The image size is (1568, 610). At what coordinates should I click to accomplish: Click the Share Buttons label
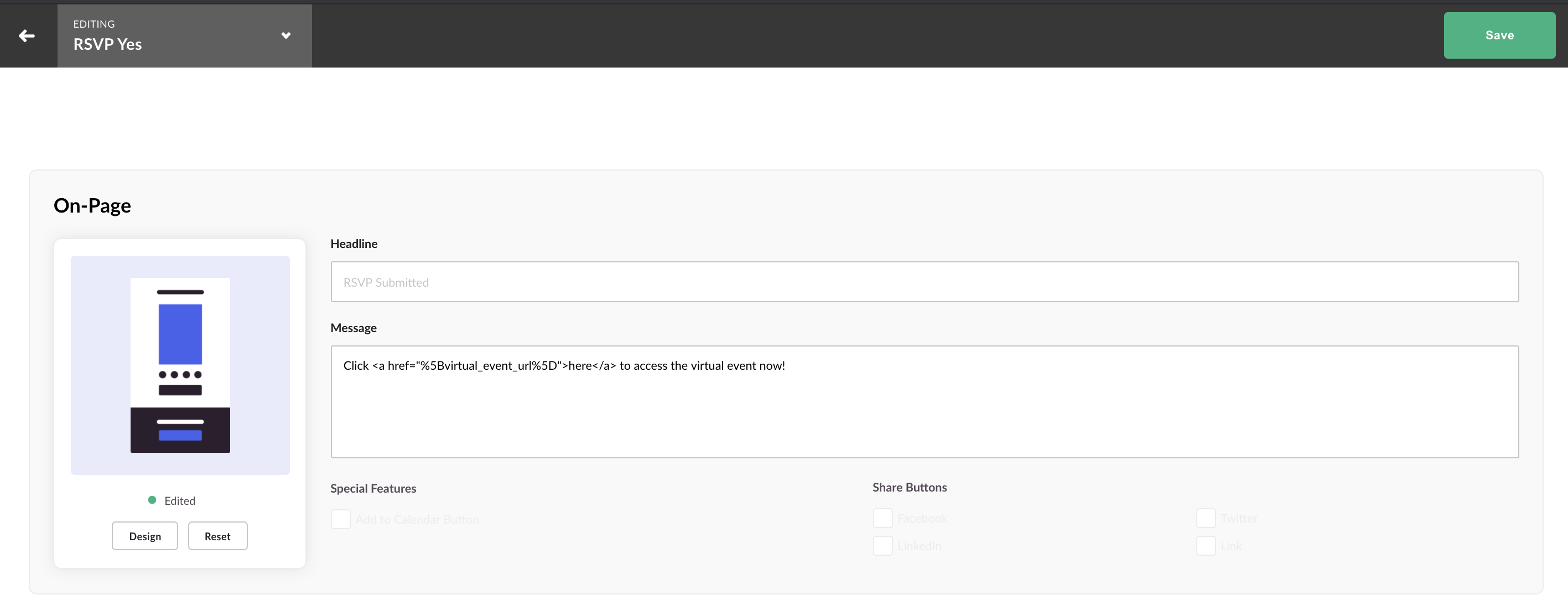(910, 487)
